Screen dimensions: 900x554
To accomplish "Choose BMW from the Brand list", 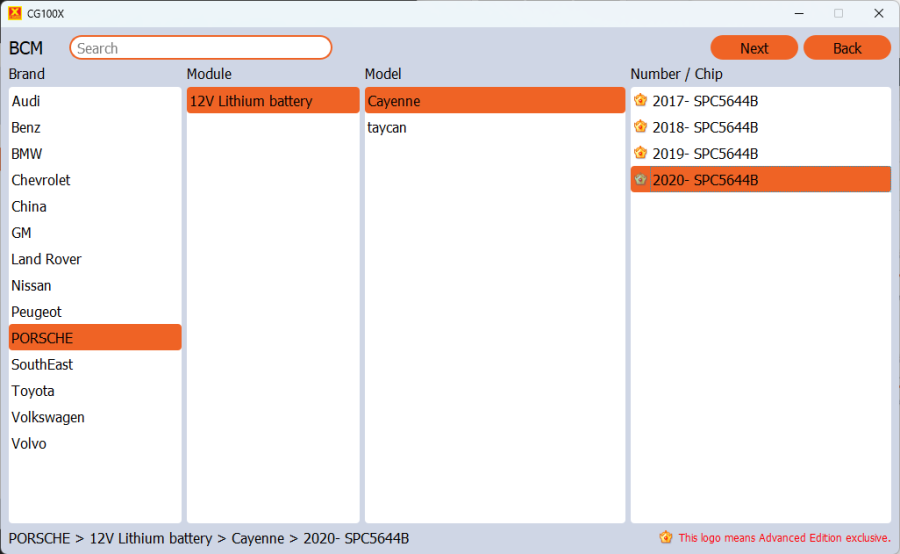I will pos(27,154).
